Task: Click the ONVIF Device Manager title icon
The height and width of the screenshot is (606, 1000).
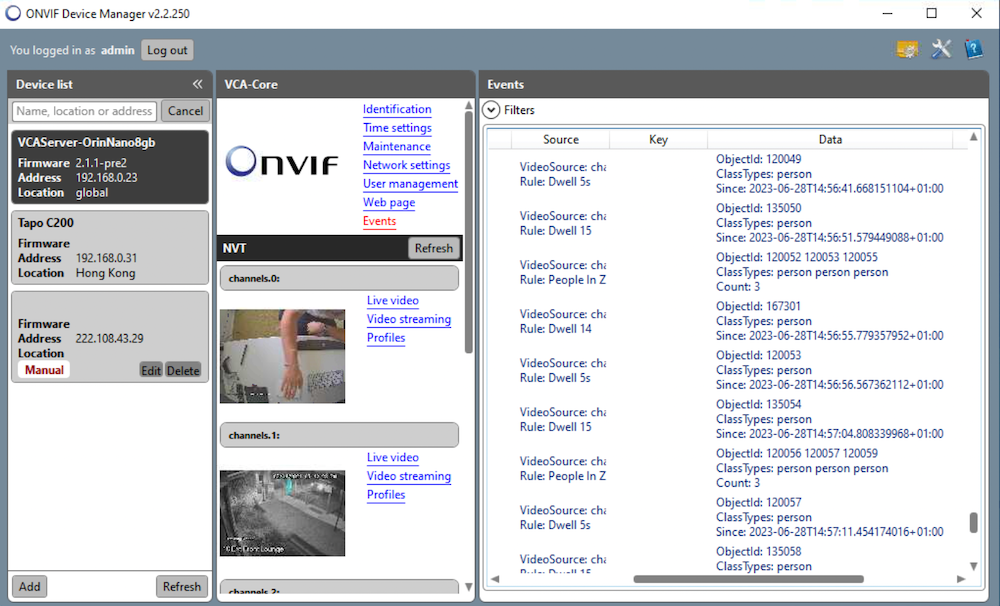Action: point(13,13)
